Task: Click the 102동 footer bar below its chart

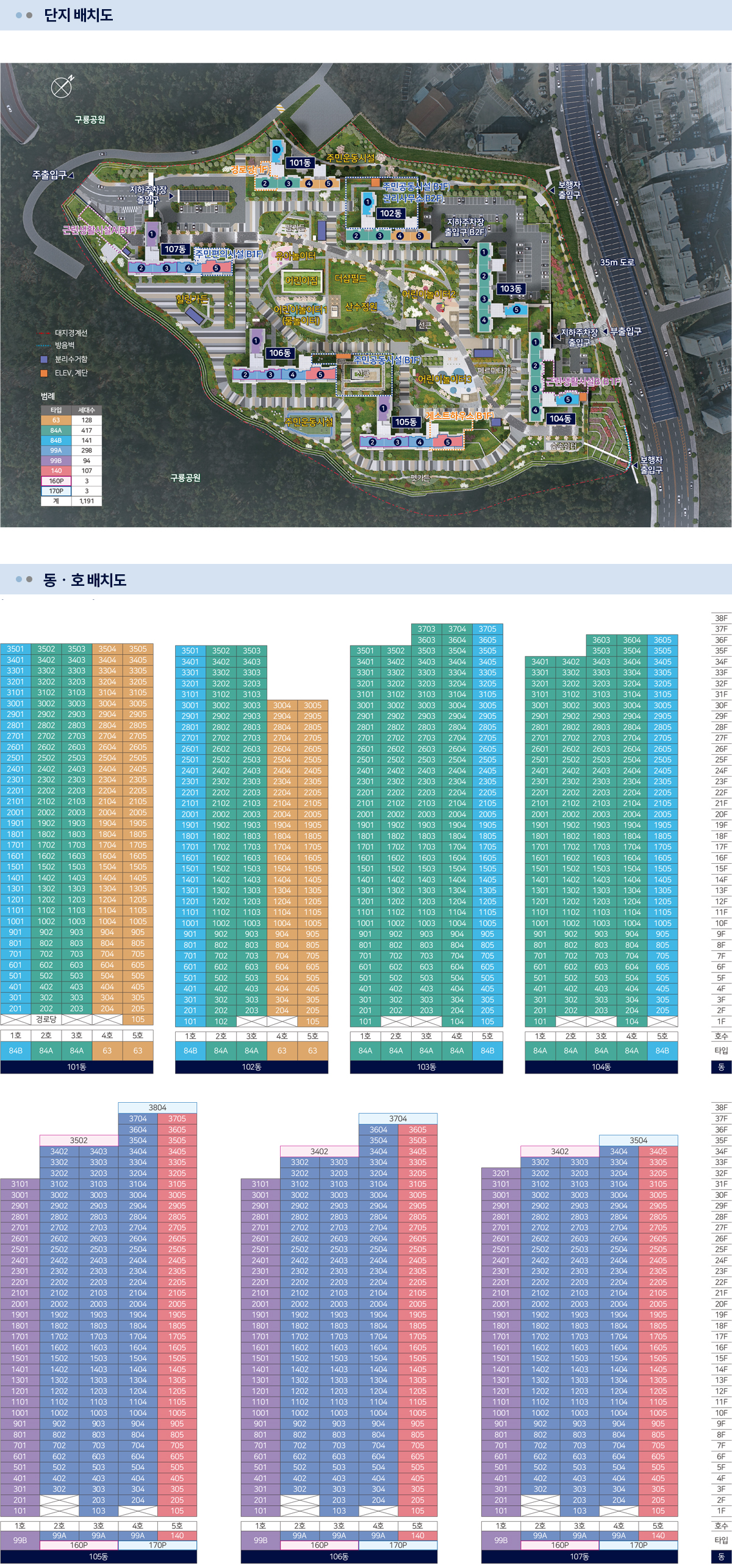Action: [251, 1067]
